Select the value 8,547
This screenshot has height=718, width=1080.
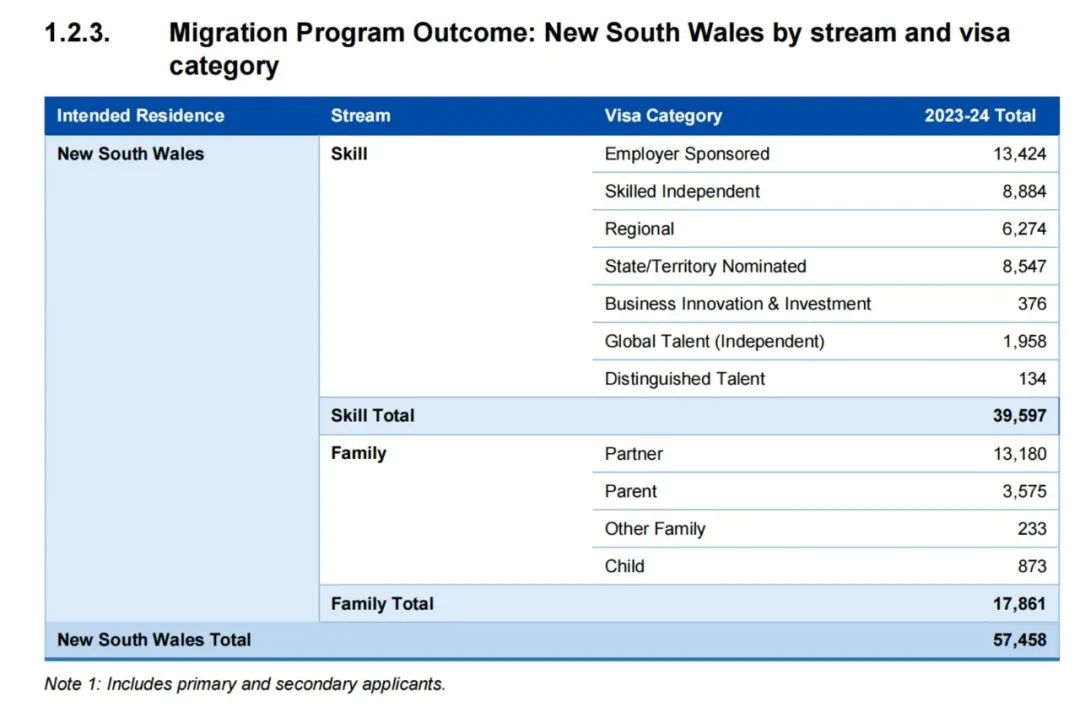pos(1024,266)
